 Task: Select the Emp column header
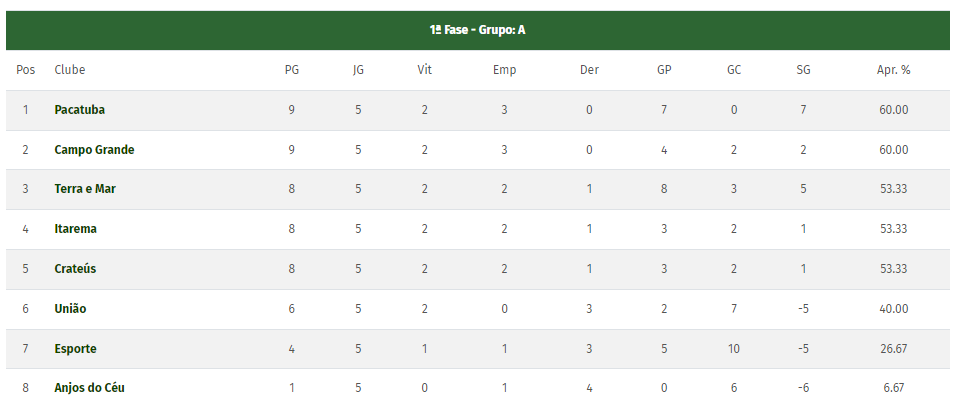pos(504,70)
